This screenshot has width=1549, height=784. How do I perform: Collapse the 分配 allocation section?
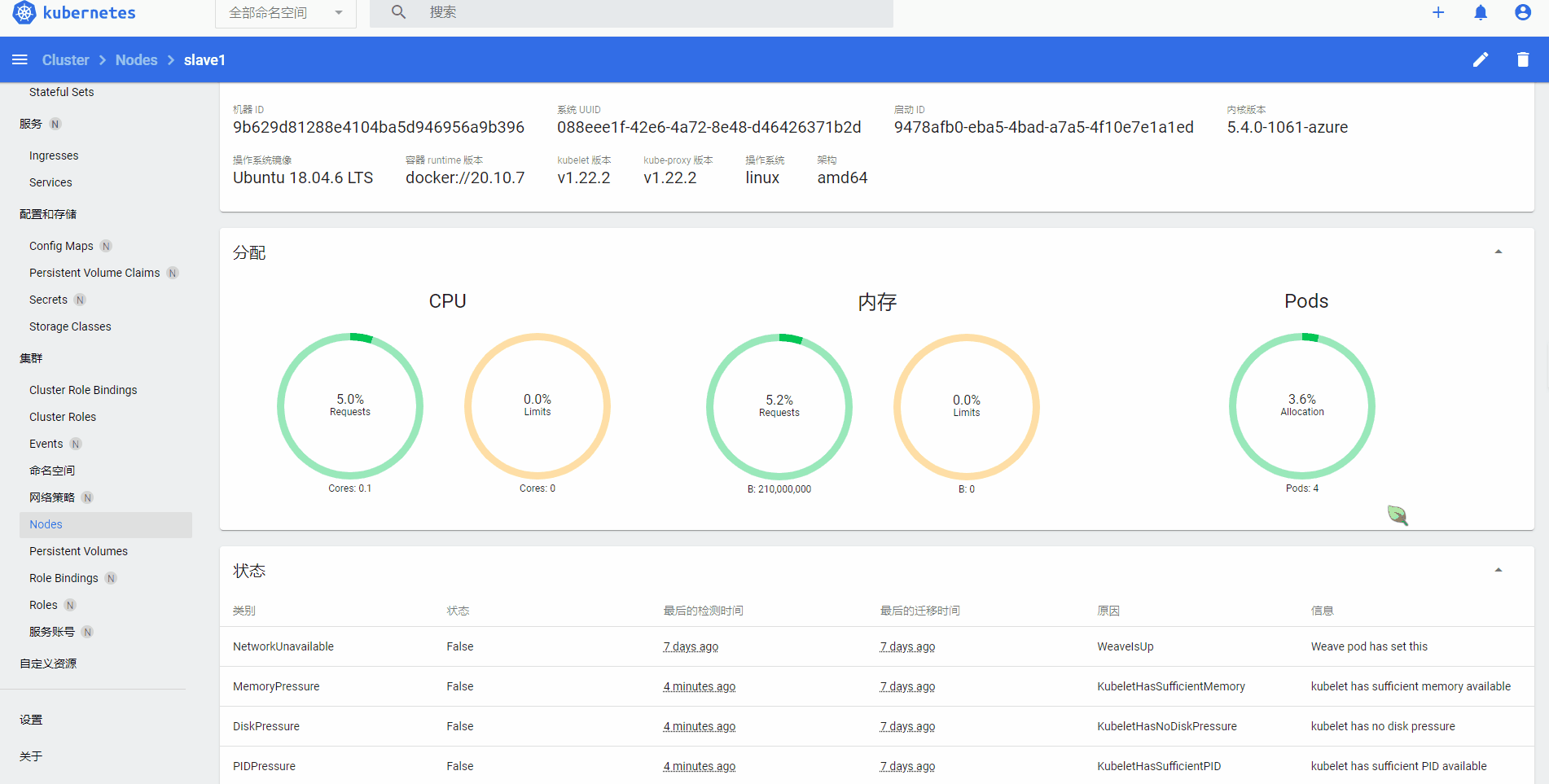coord(1498,252)
